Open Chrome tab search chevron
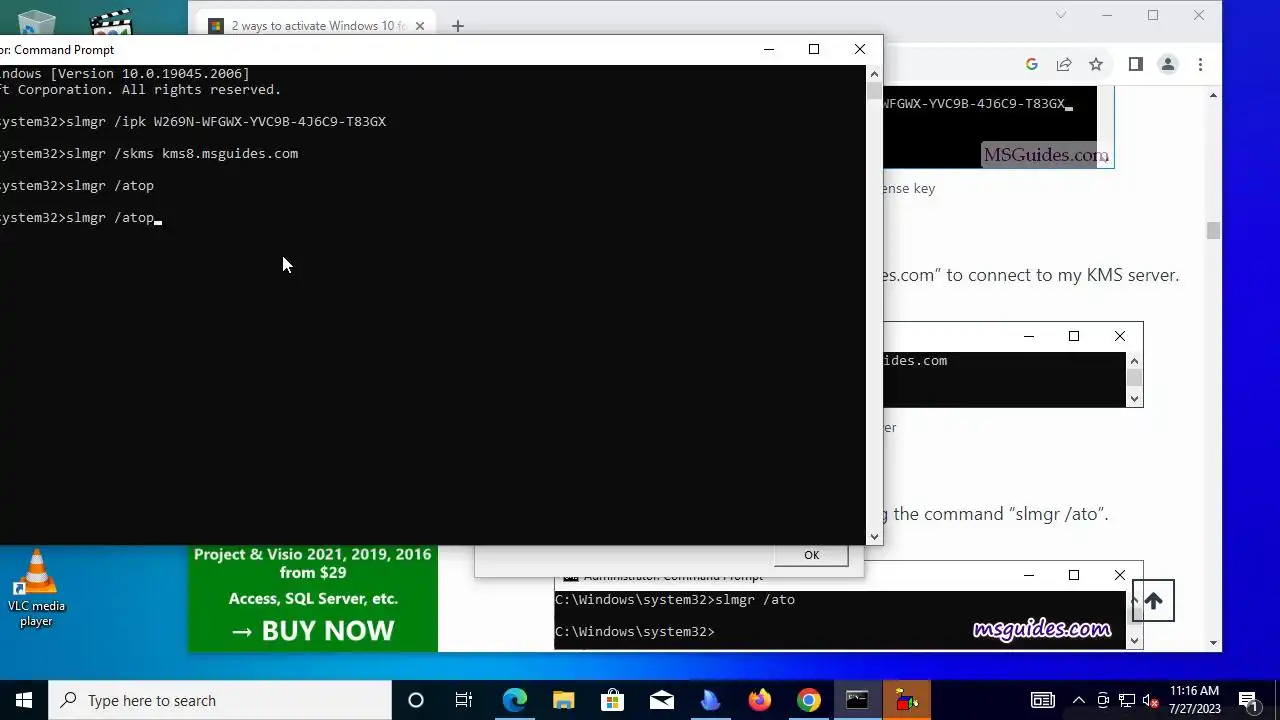The height and width of the screenshot is (720, 1280). click(x=1061, y=15)
